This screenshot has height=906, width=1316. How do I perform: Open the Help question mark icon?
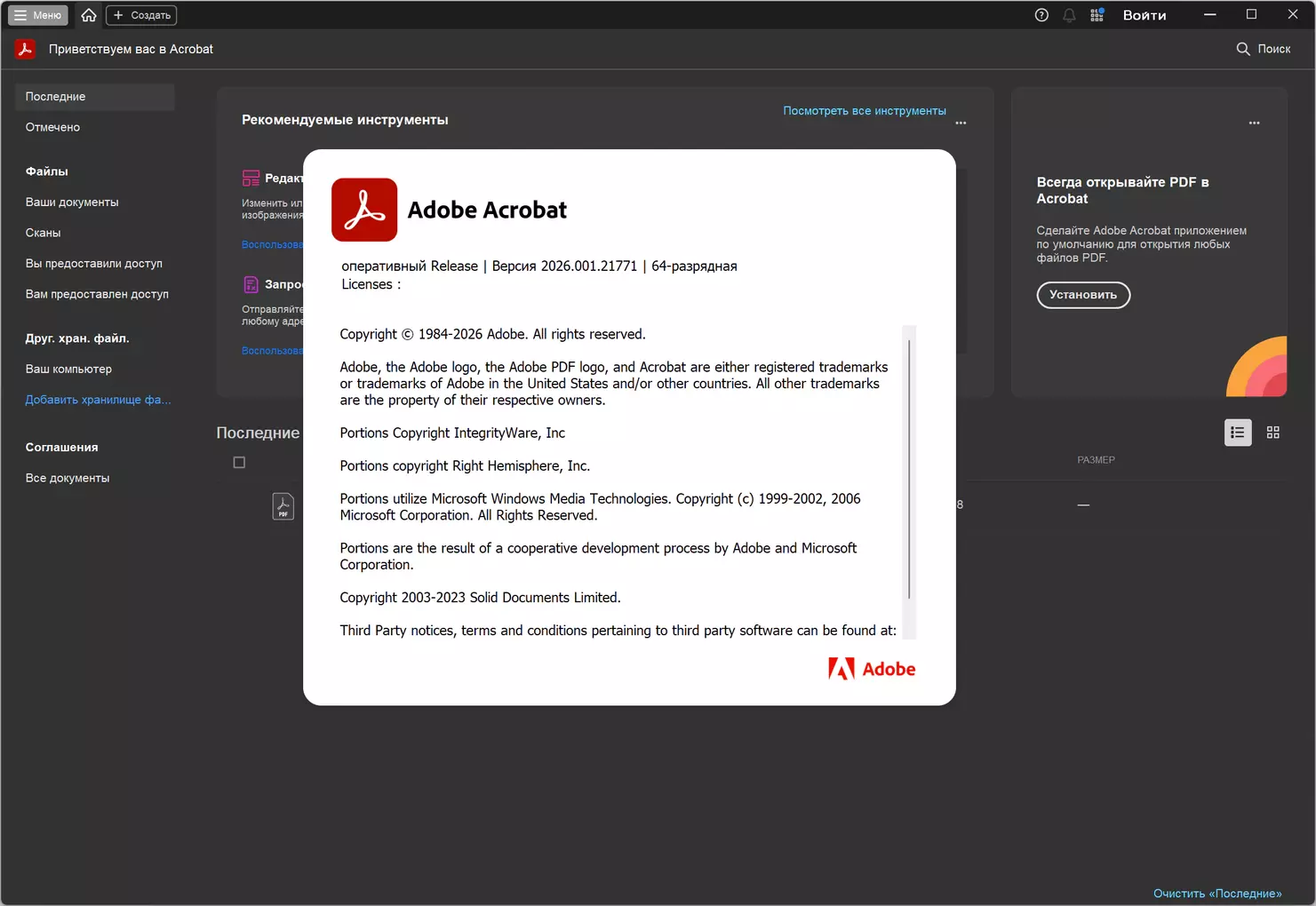point(1041,15)
